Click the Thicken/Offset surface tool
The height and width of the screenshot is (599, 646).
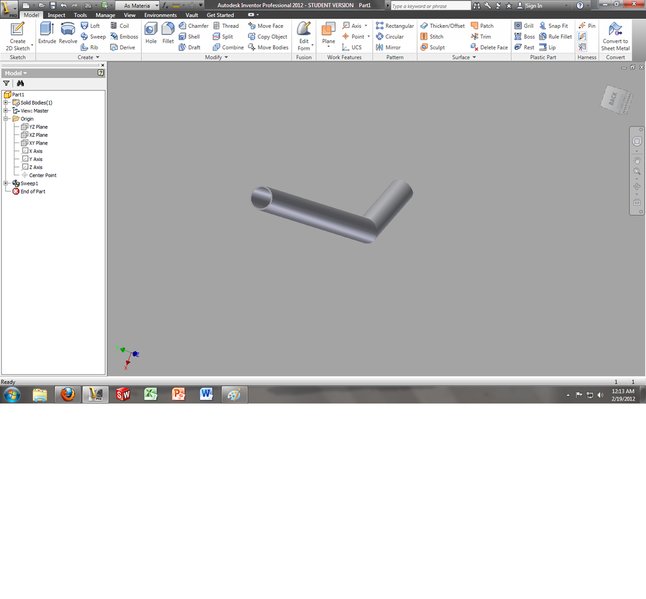click(x=442, y=26)
